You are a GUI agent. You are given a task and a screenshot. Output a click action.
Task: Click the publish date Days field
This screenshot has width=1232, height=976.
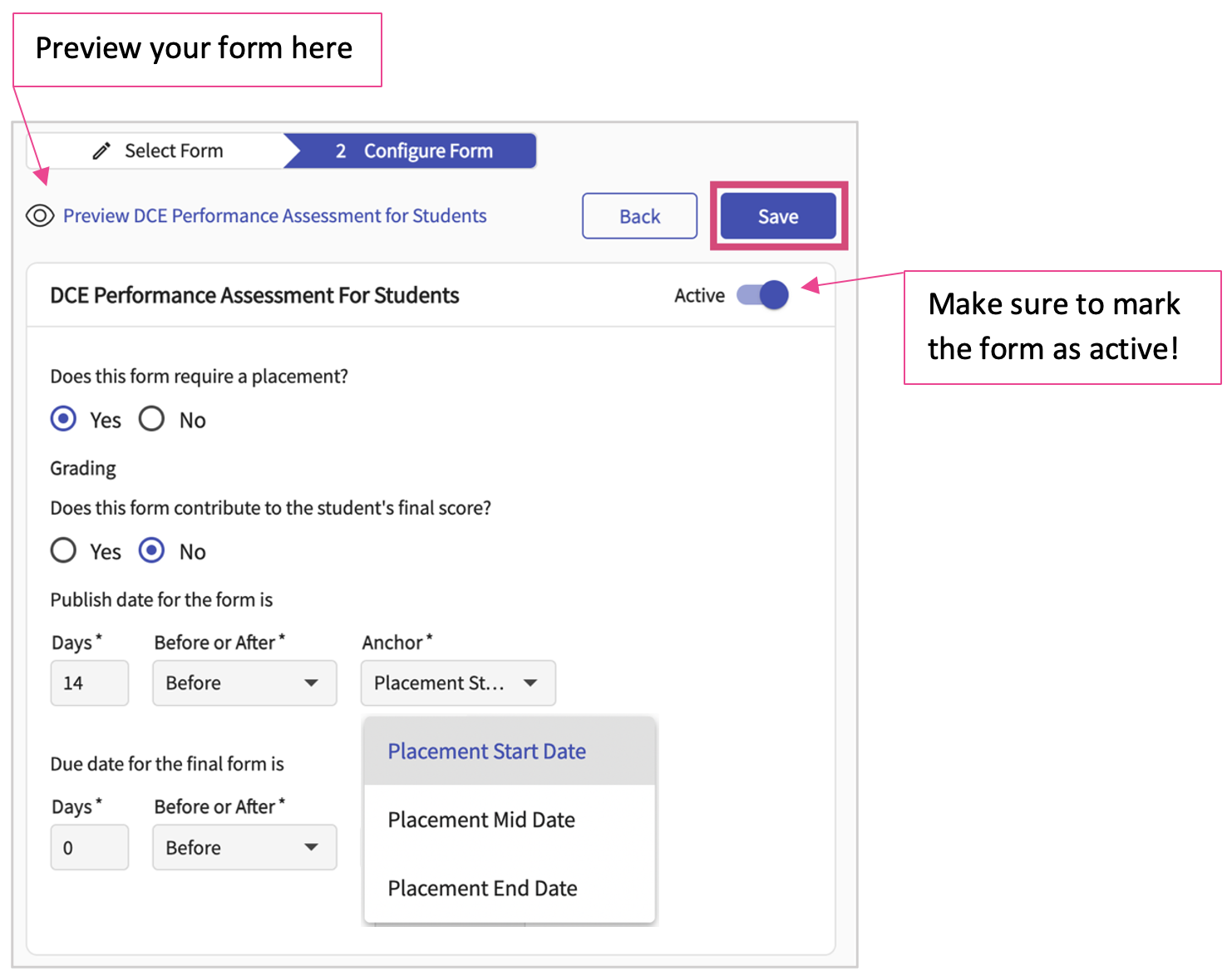(x=89, y=683)
